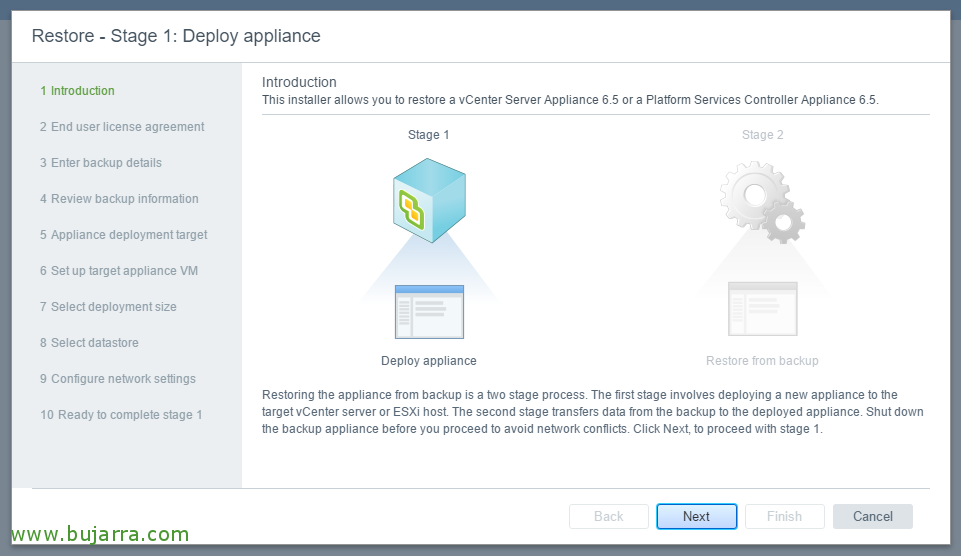Screen dimensions: 961x556
Task: Click the Back button
Action: pyautogui.click(x=609, y=517)
